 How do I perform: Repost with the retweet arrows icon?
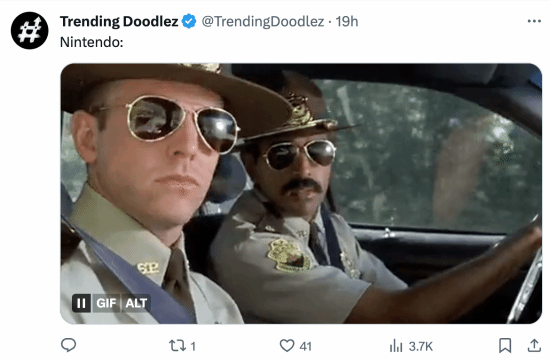coord(176,346)
